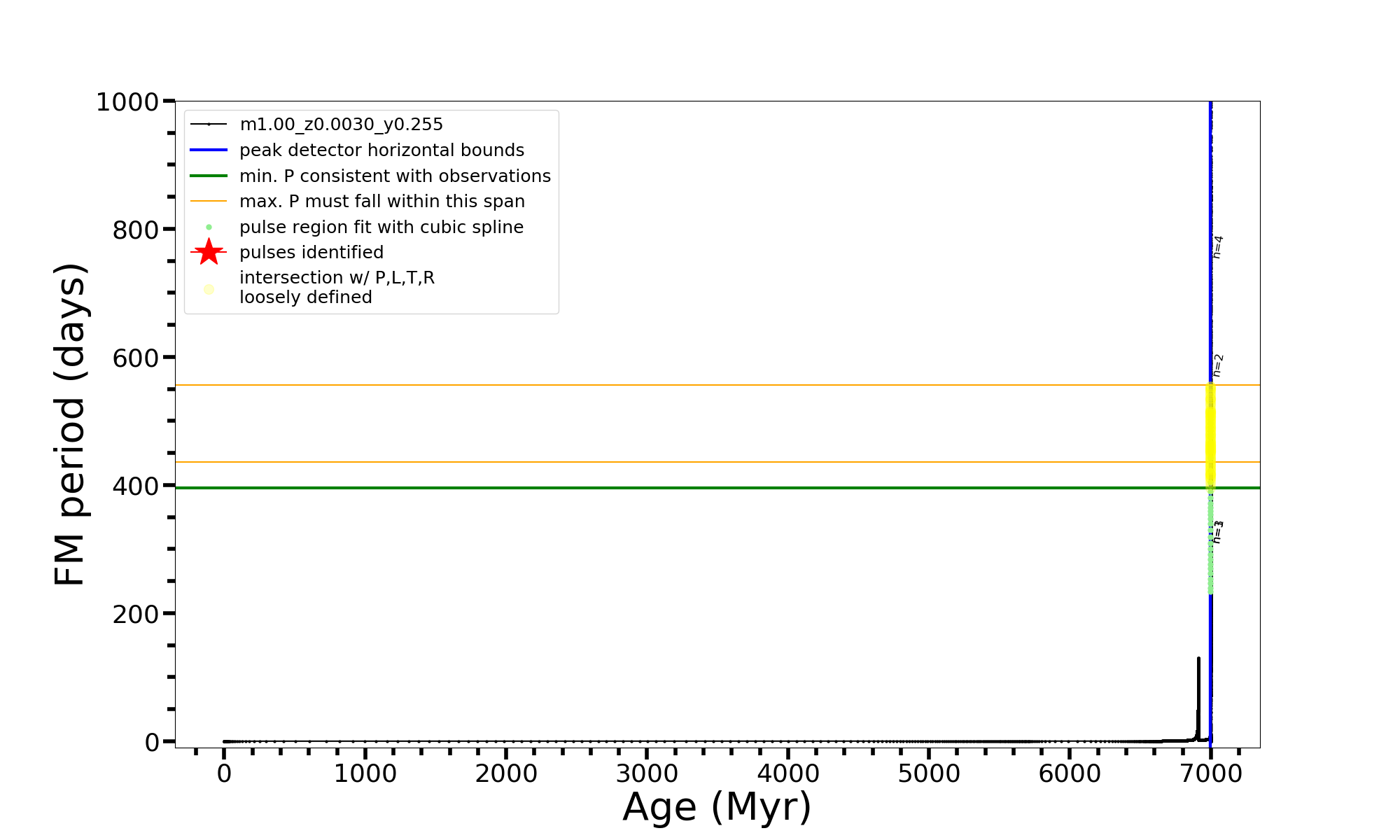Click the 1000 tick label on y-axis
The width and height of the screenshot is (1400, 840).
pos(127,102)
